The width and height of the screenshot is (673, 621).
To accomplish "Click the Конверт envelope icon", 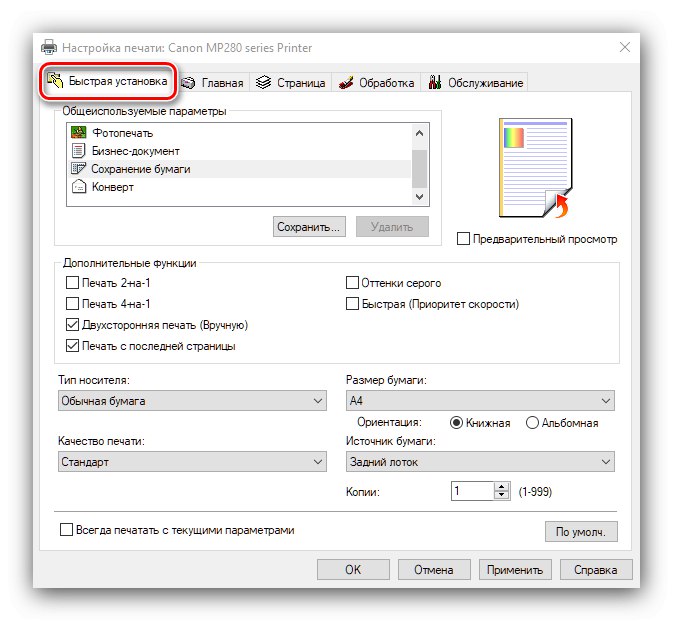I will [79, 187].
